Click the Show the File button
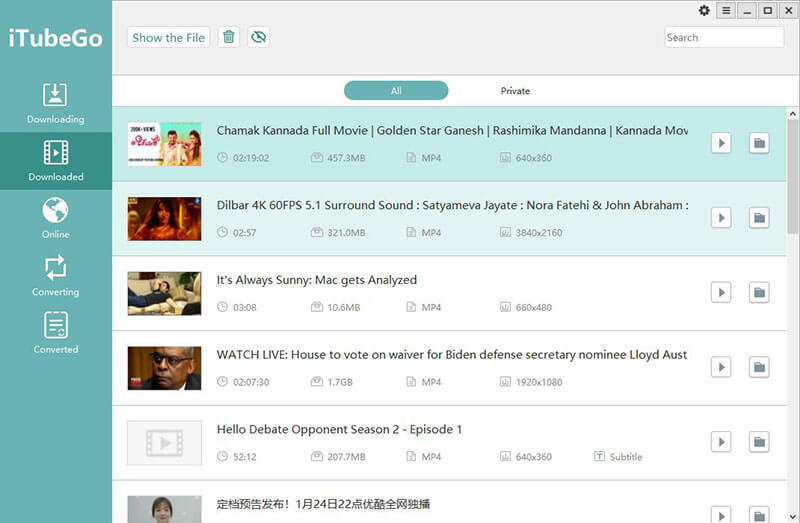The width and height of the screenshot is (800, 523). point(168,37)
